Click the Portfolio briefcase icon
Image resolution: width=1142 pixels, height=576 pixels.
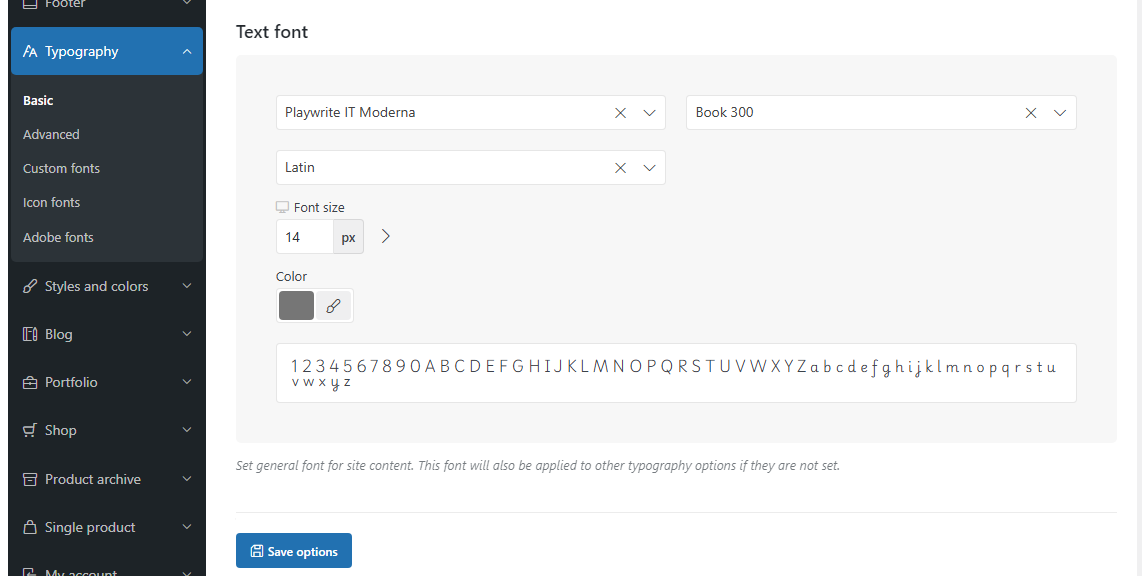pos(30,382)
